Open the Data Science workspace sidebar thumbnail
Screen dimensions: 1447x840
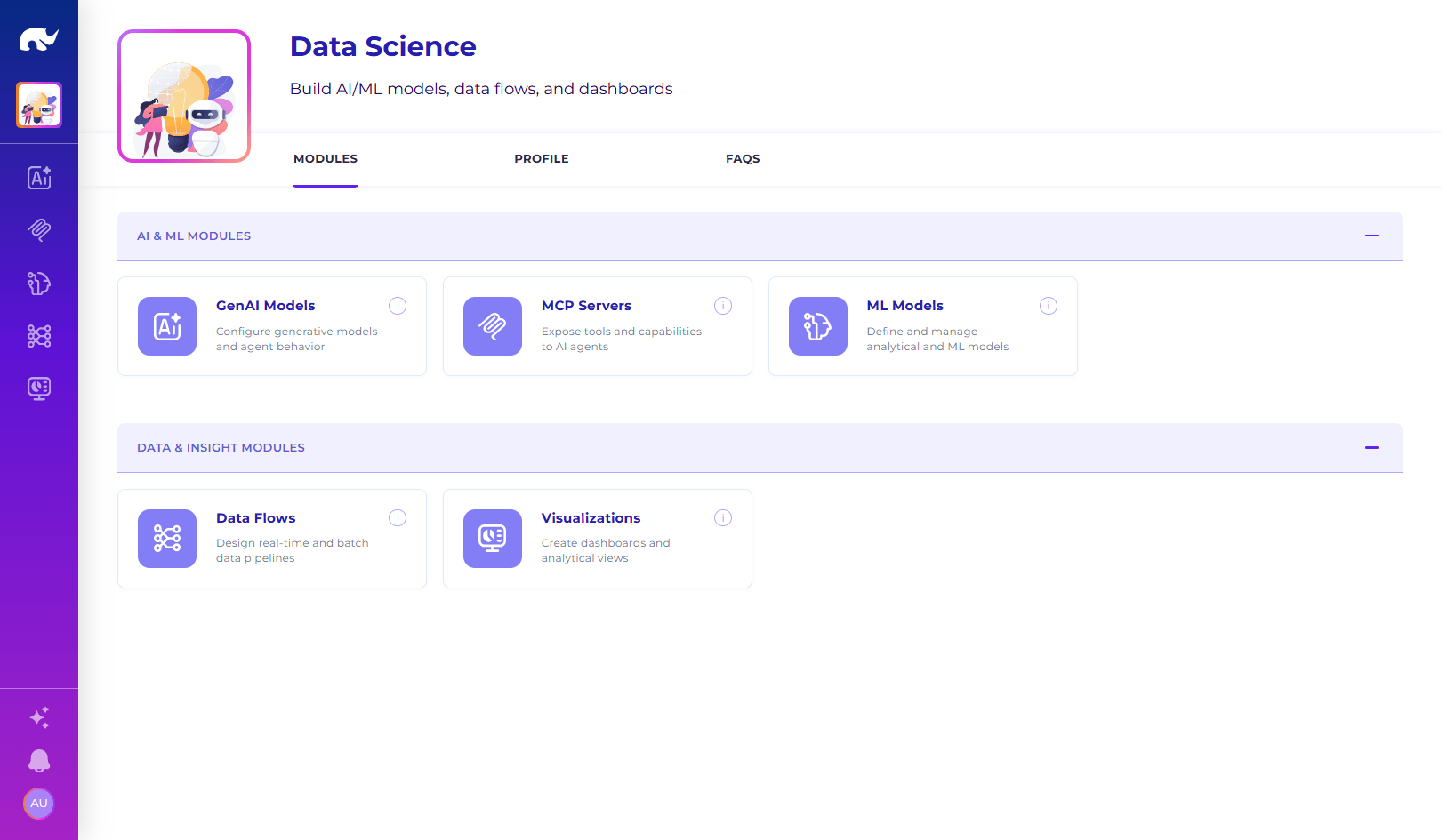(x=39, y=105)
